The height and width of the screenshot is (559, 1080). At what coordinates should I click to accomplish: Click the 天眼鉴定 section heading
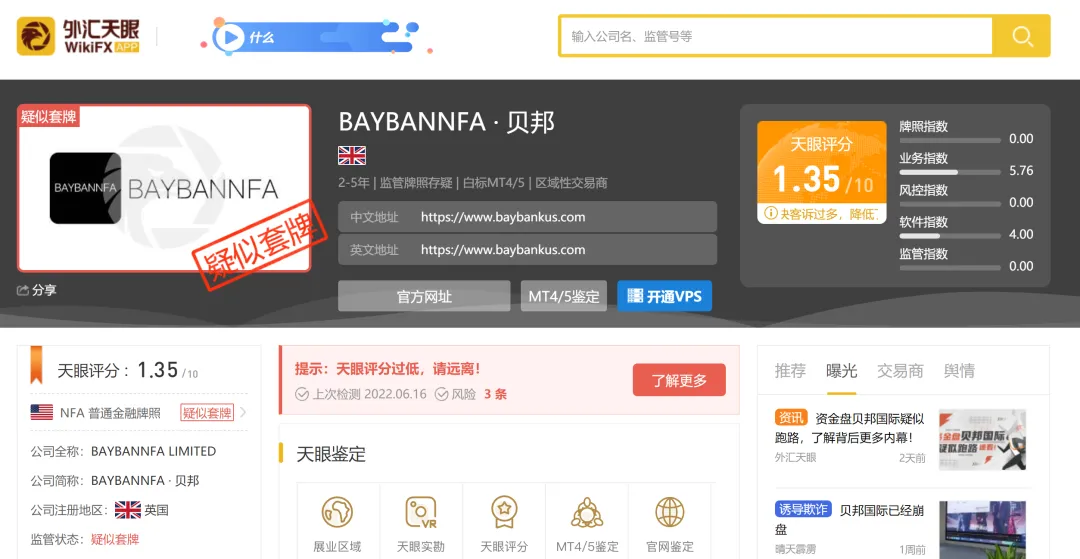point(331,454)
